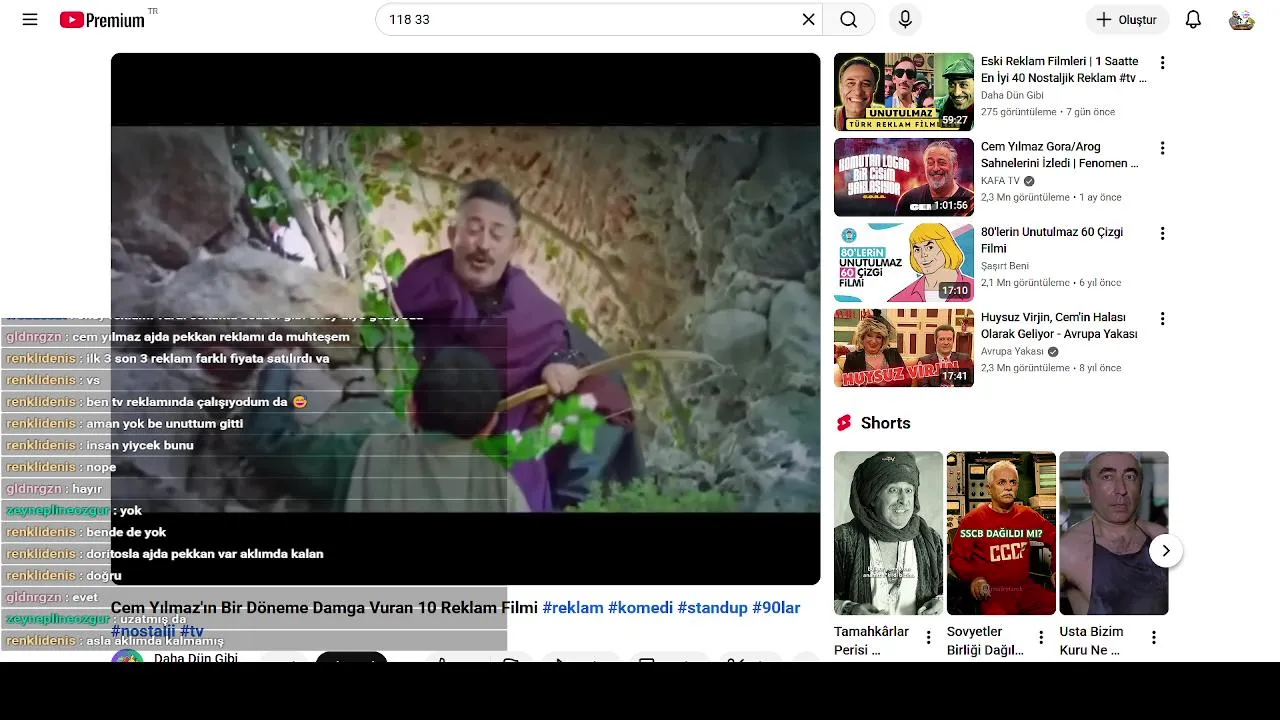
Task: Visit KAFA TV channel link
Action: [x=1000, y=181]
